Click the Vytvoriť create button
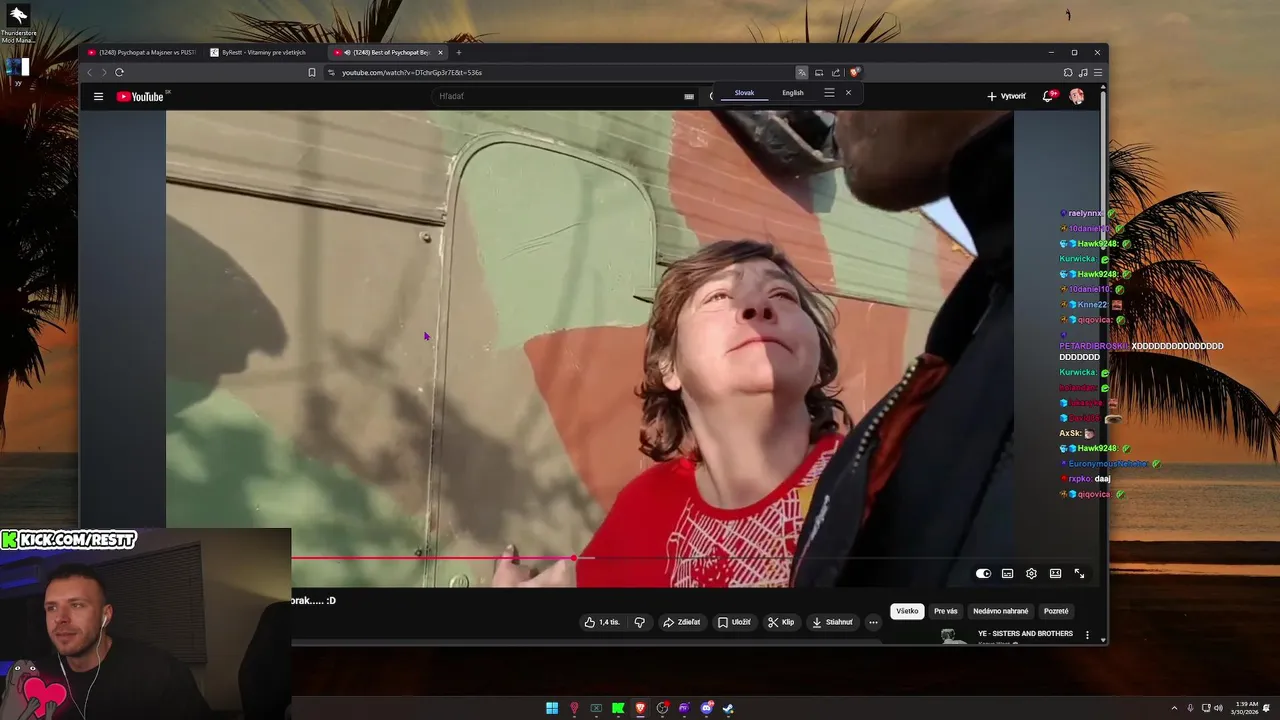 [x=1006, y=96]
